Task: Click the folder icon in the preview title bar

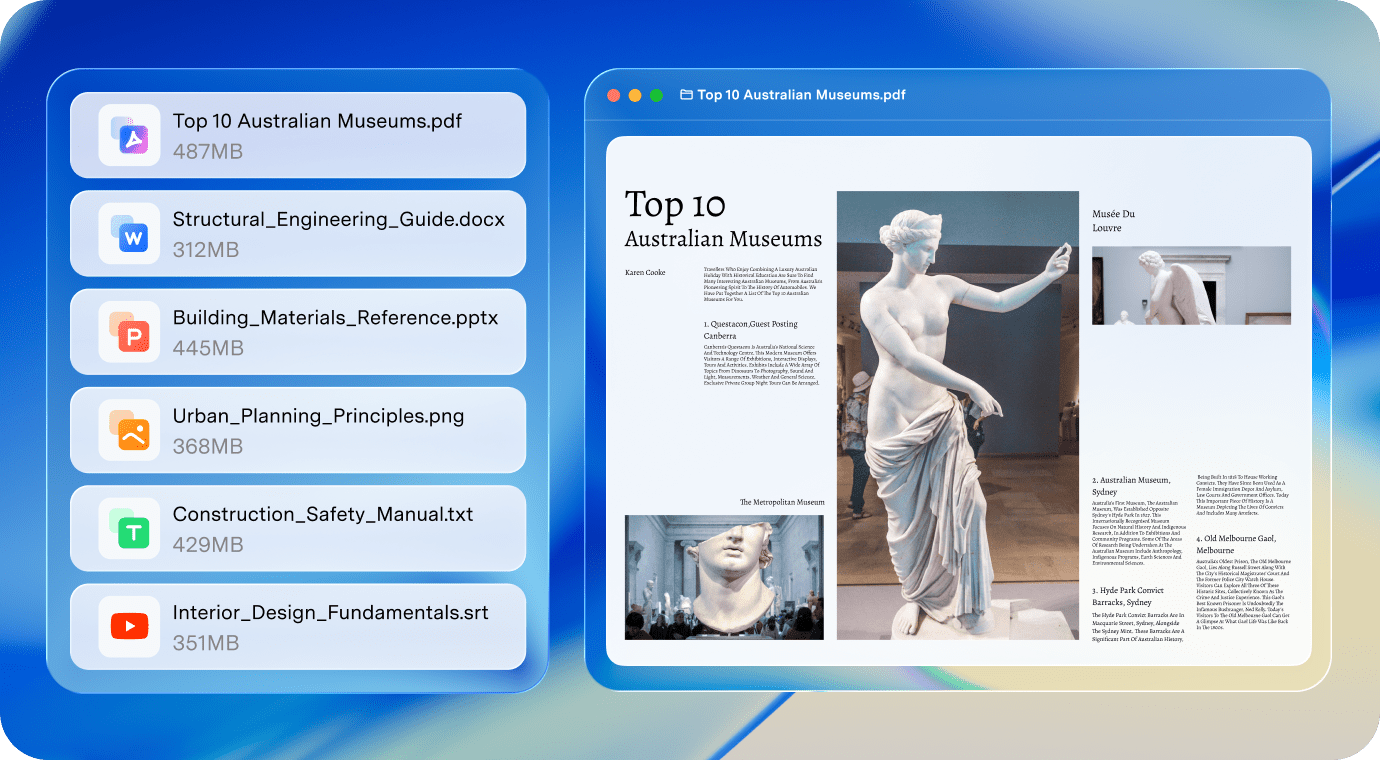Action: pyautogui.click(x=686, y=95)
